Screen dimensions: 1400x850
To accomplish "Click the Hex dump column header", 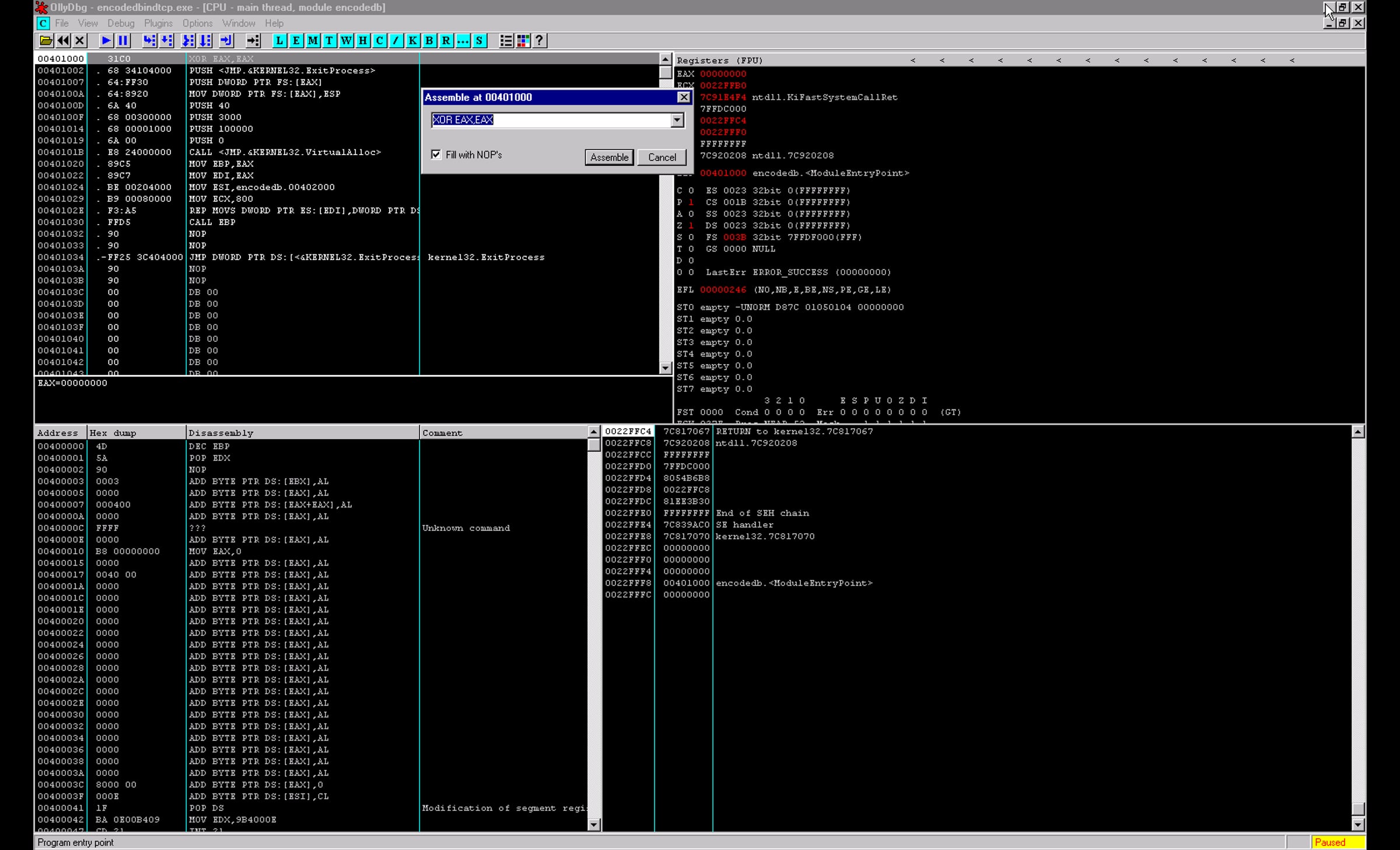I will [136, 433].
